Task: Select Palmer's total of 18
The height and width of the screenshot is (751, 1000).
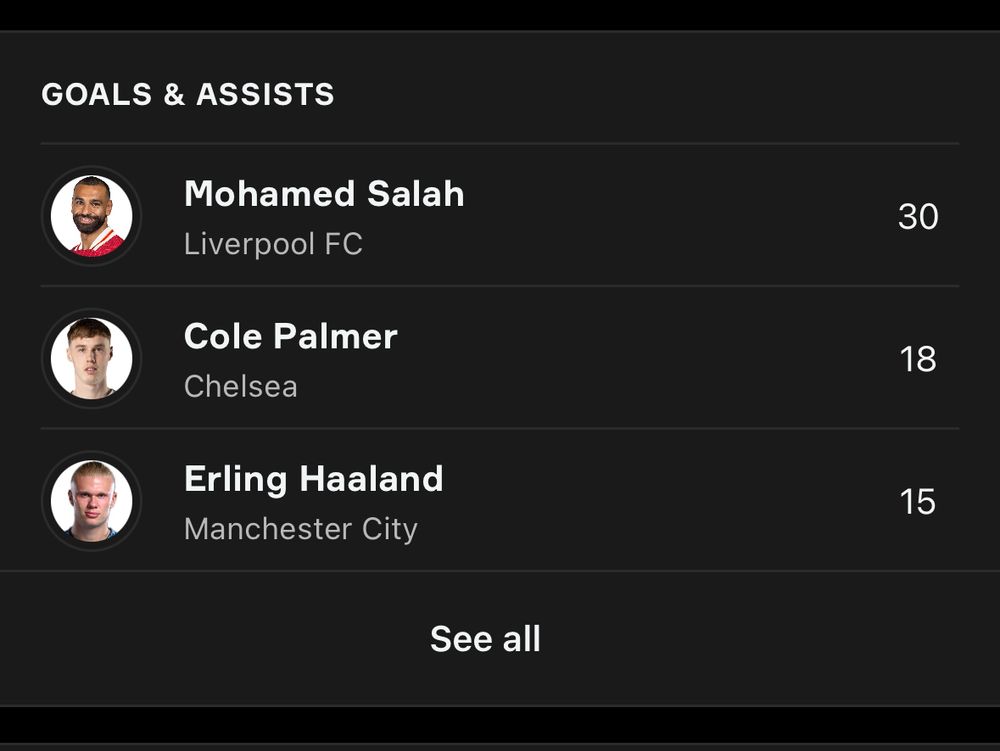Action: [x=918, y=359]
